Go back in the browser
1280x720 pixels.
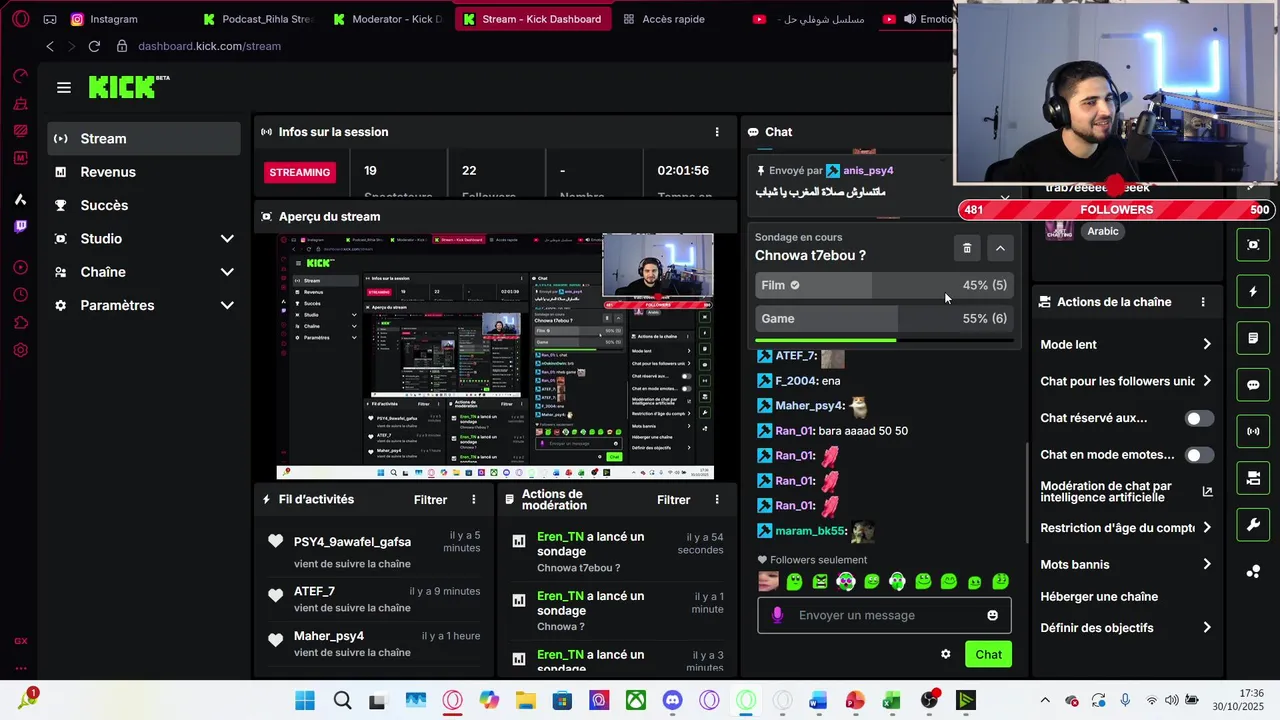tap(50, 46)
